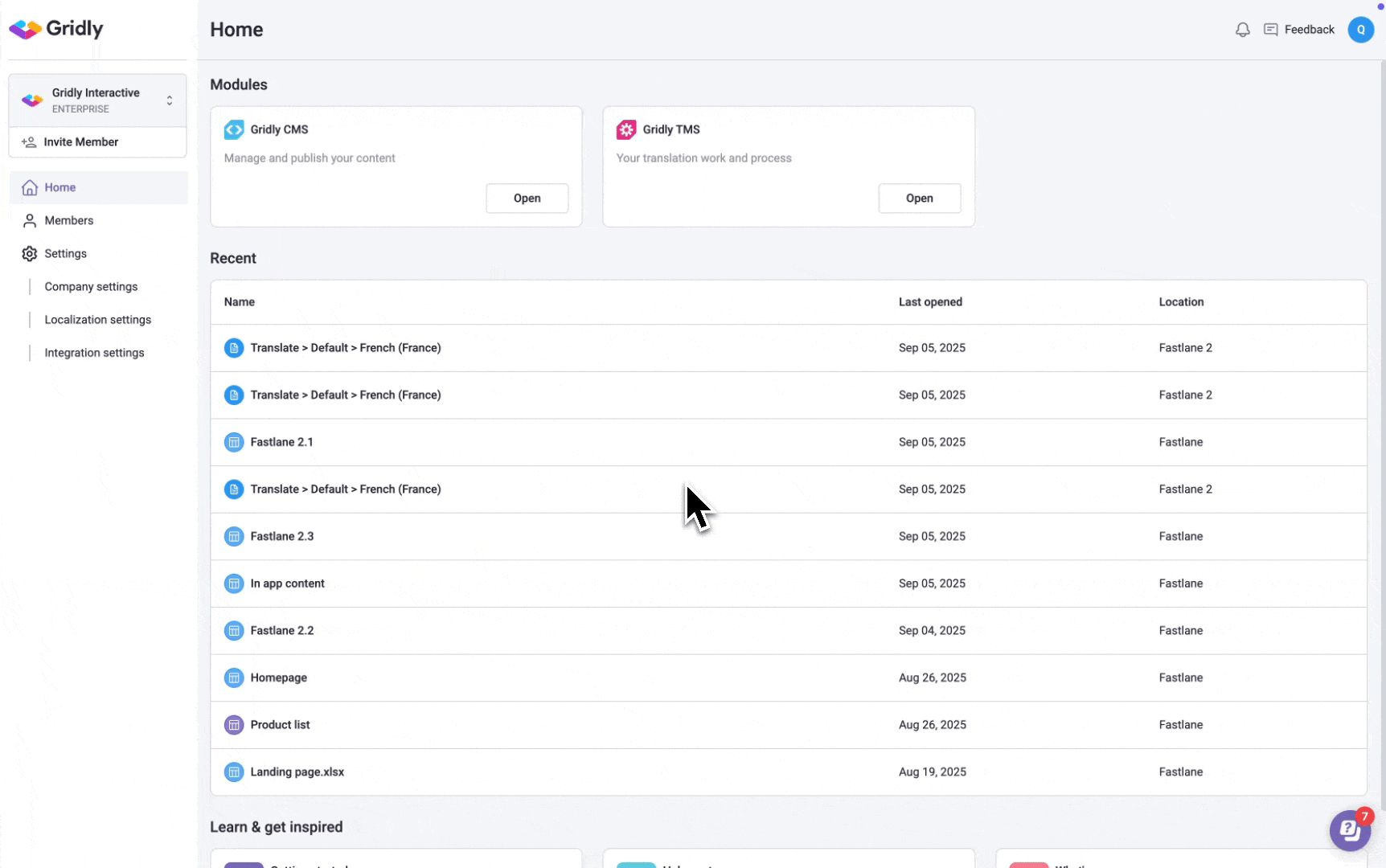Viewport: 1386px width, 868px height.
Task: Open the user avatar Q menu
Action: [1360, 30]
